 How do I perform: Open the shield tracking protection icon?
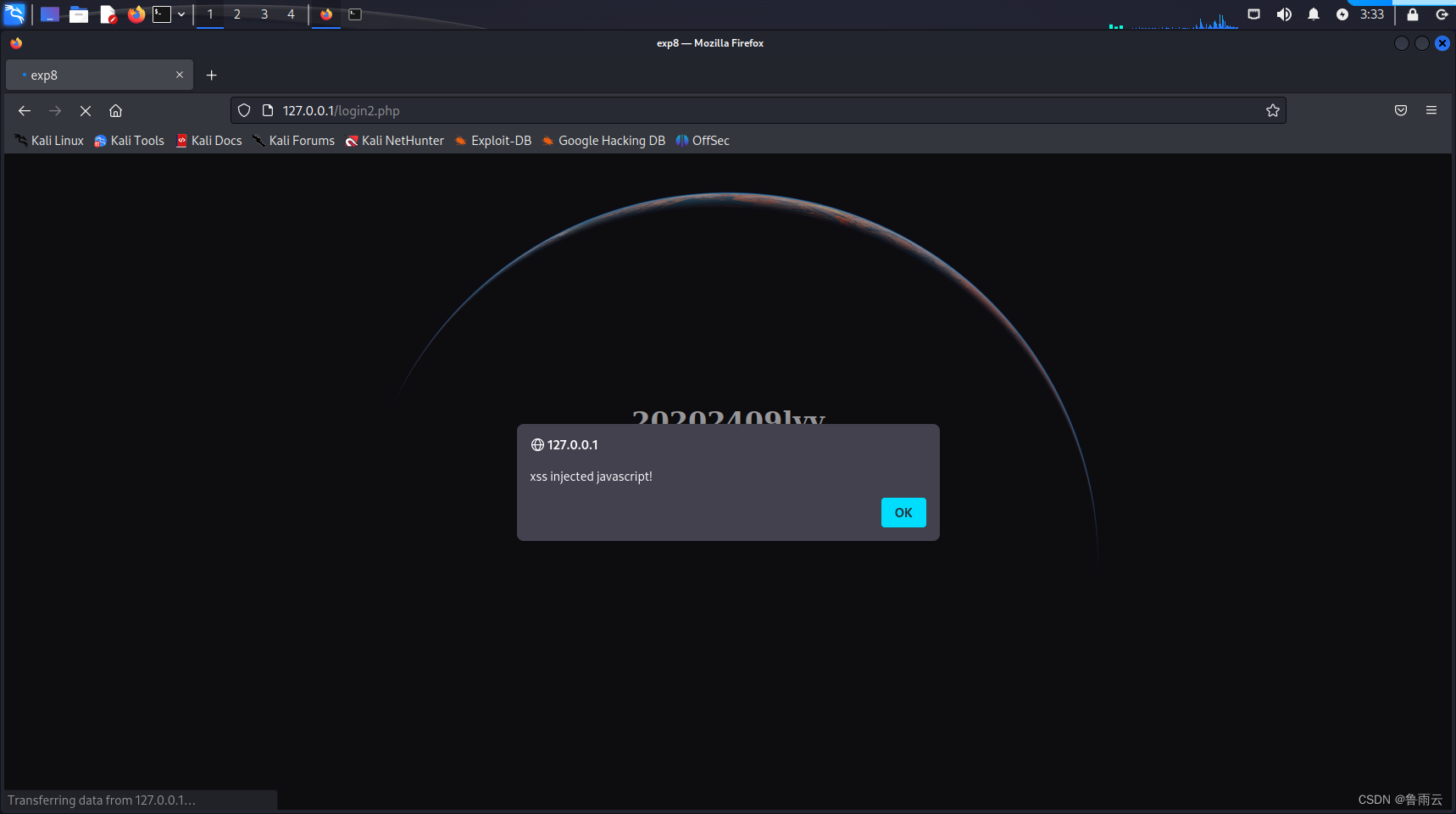[244, 110]
